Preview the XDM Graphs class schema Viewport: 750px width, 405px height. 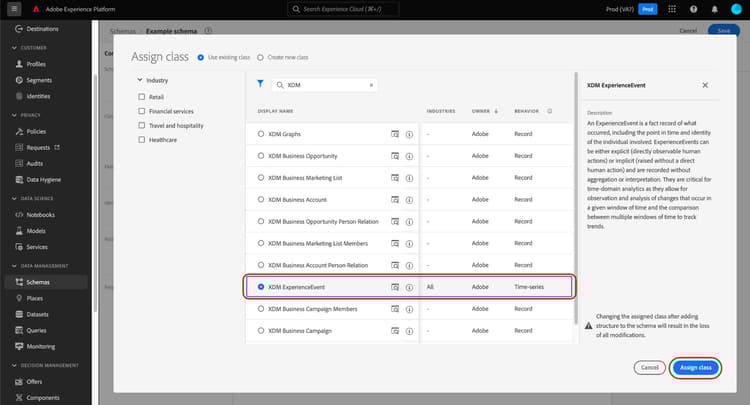pos(395,133)
